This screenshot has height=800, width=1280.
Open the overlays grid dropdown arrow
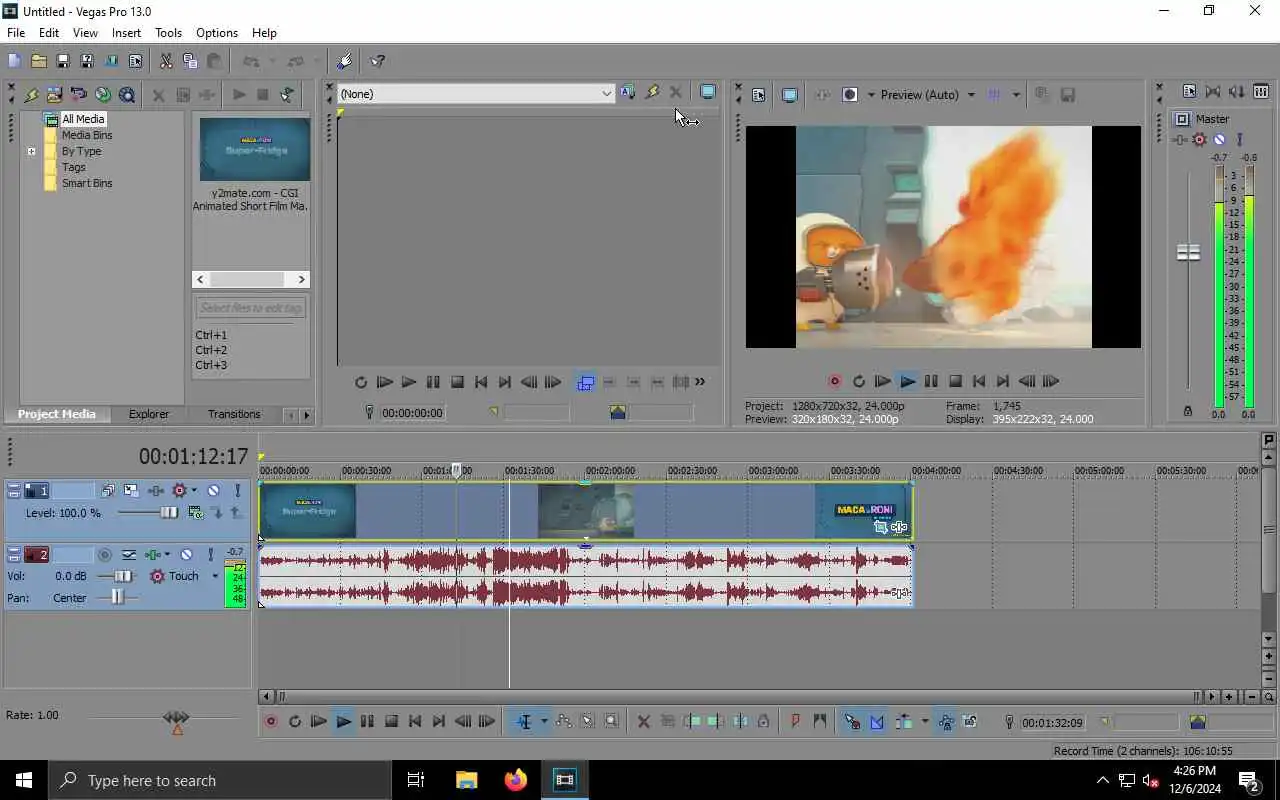[1015, 95]
